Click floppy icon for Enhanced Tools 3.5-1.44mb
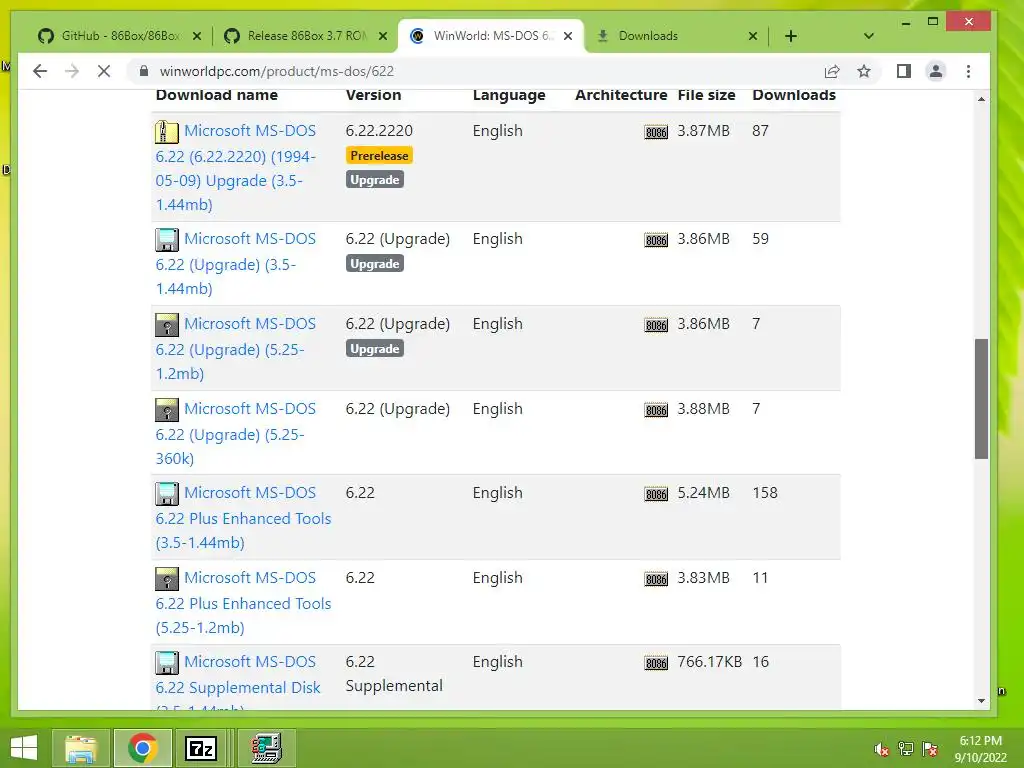The height and width of the screenshot is (768, 1024). tap(167, 494)
